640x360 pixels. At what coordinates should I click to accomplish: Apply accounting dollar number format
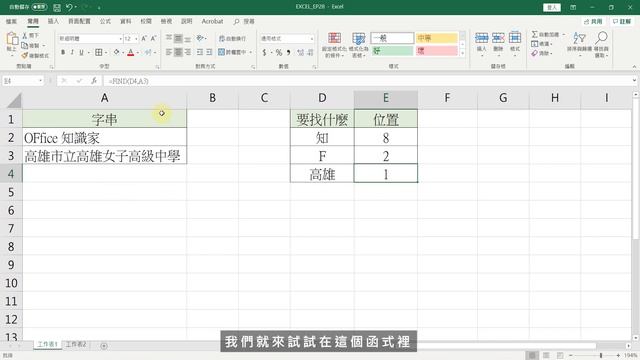(264, 52)
